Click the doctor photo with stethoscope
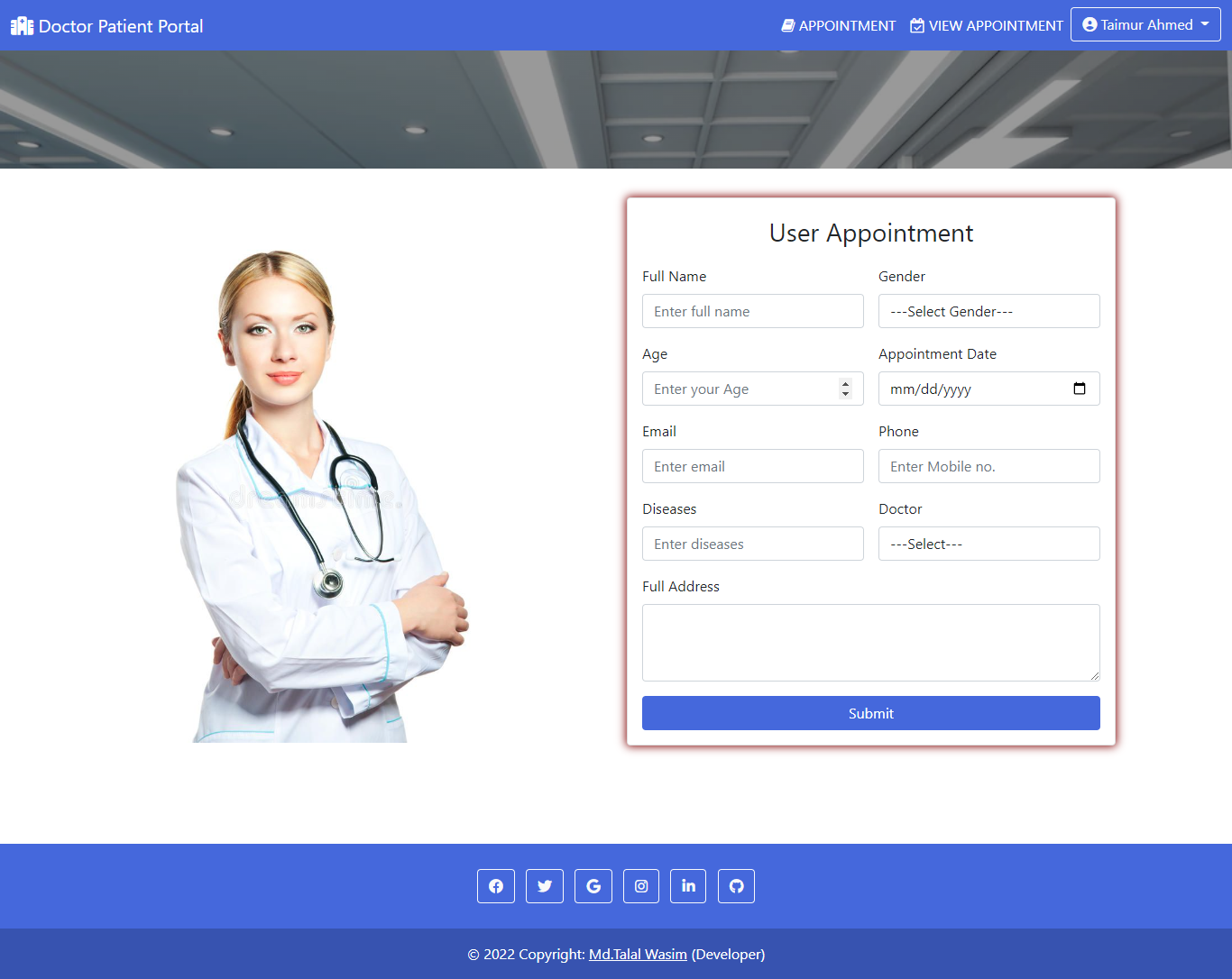This screenshot has width=1232, height=979. click(322, 497)
